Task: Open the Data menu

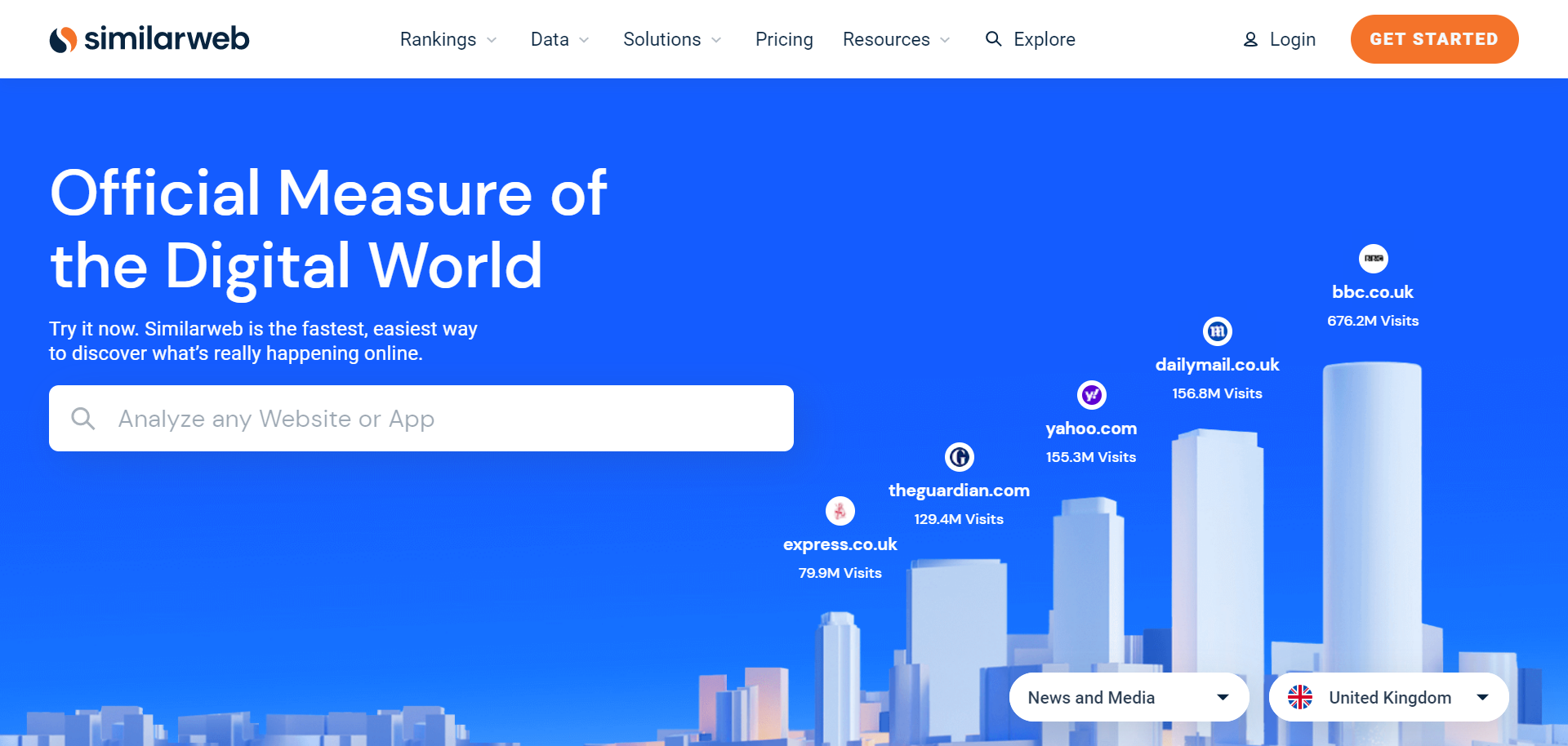Action: pos(560,39)
